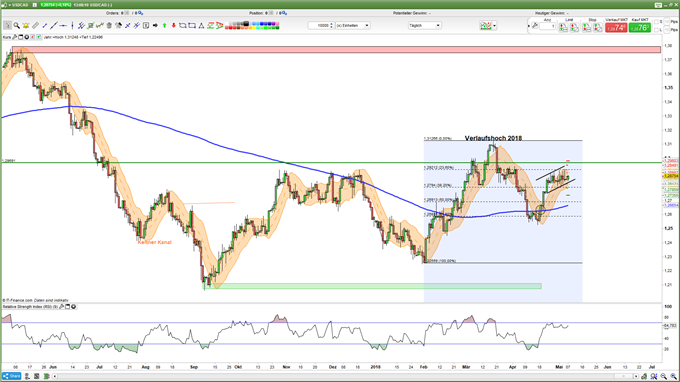Viewport: 680px width, 382px height.
Task: Select the parallel channel lines tool
Action: pyautogui.click(x=81, y=26)
